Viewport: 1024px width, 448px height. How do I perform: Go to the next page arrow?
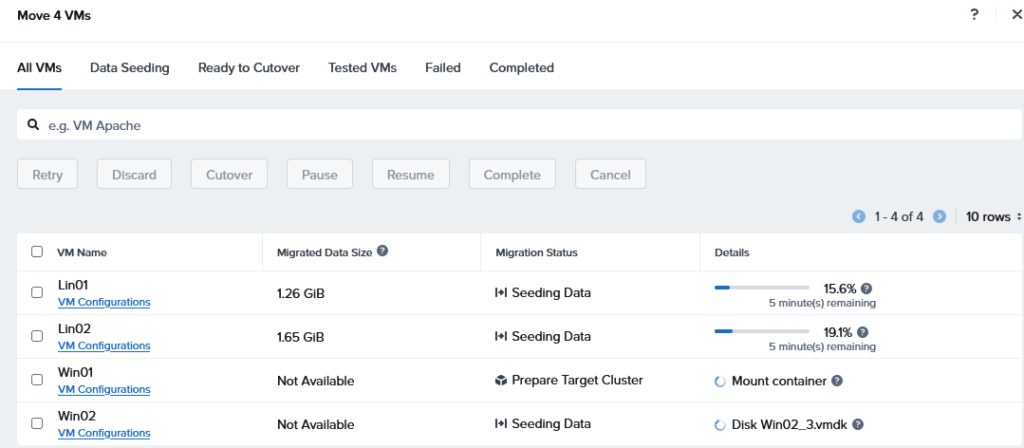(x=939, y=217)
